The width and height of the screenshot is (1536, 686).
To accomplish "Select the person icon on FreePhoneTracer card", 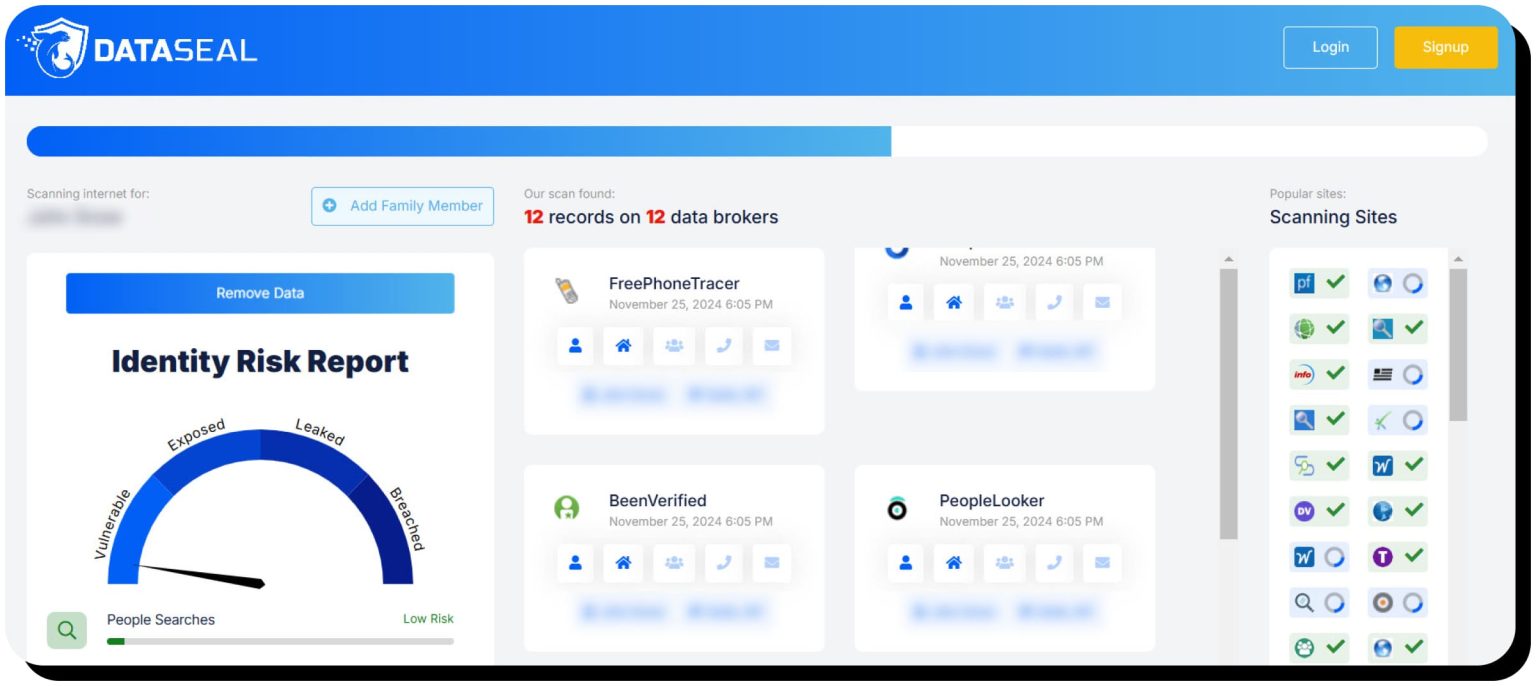I will (x=574, y=345).
